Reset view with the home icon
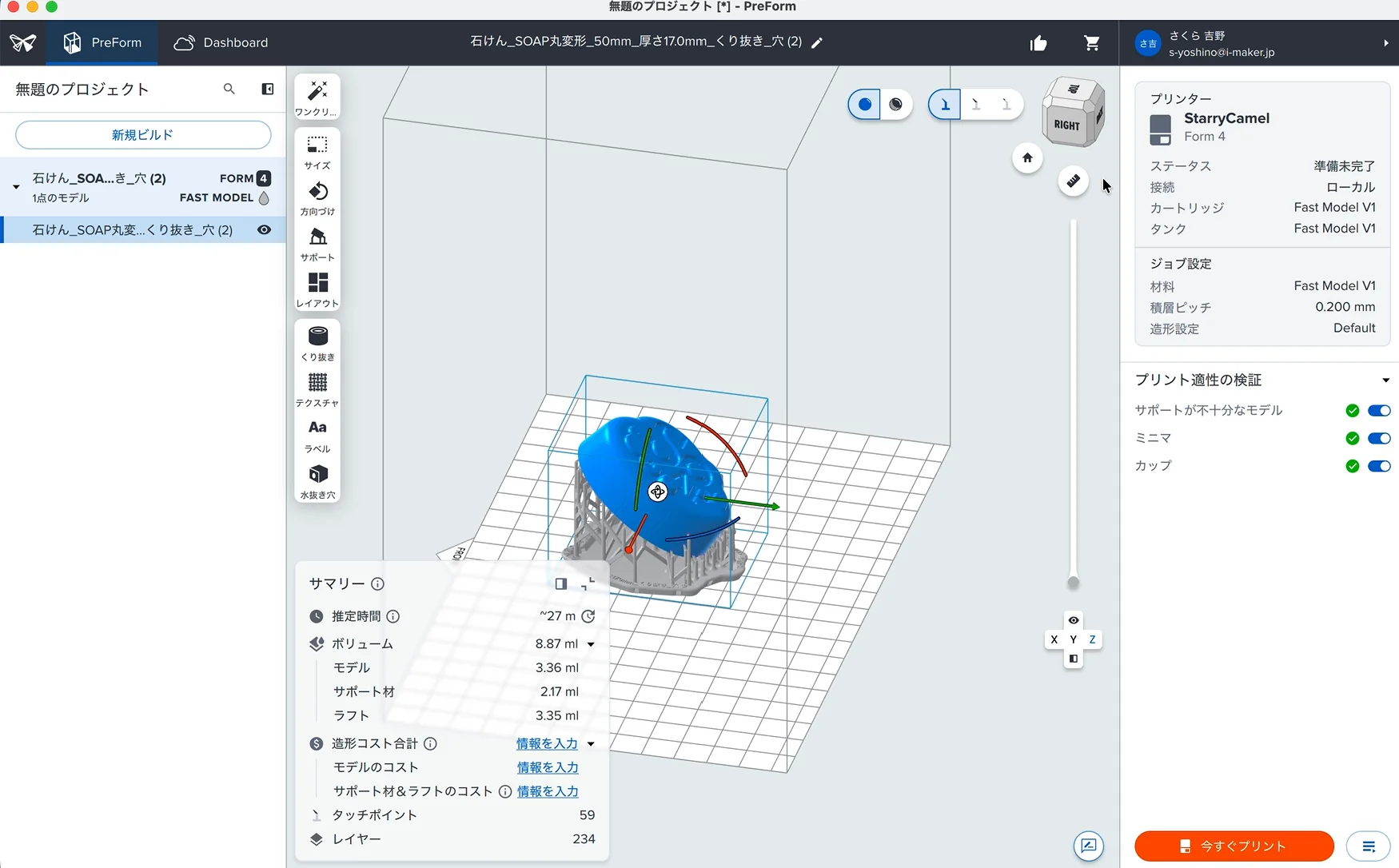This screenshot has height=868, width=1399. click(1027, 157)
